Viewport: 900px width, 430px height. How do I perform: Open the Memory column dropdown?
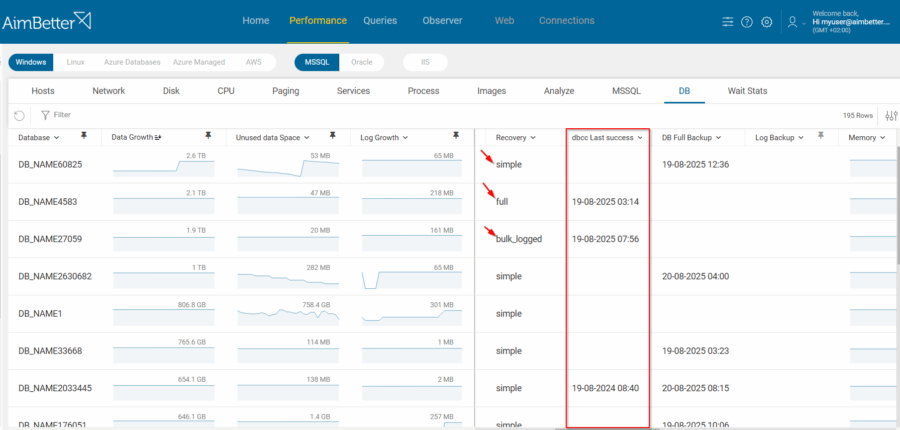coord(882,138)
